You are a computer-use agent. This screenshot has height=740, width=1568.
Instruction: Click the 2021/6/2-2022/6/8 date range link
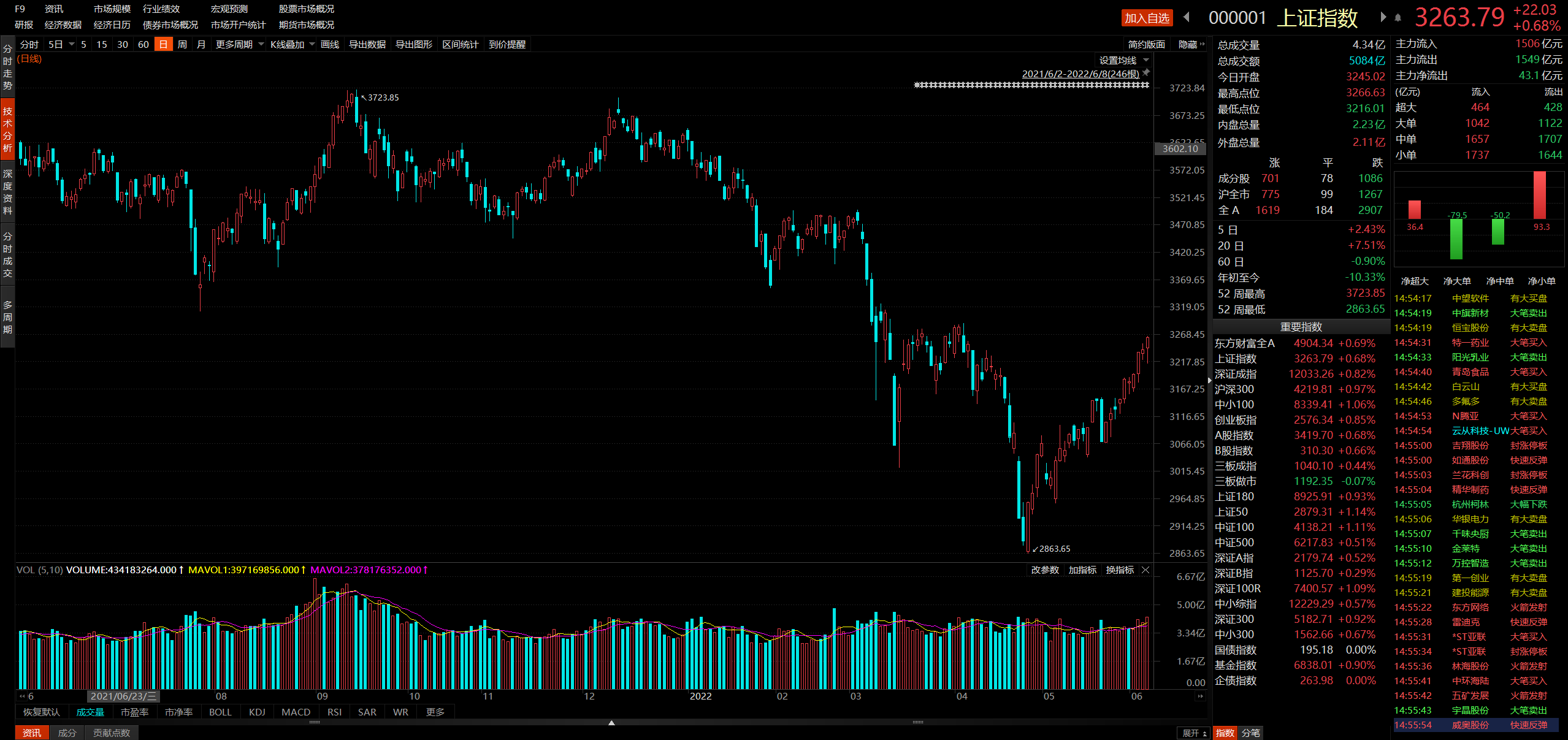(1080, 74)
